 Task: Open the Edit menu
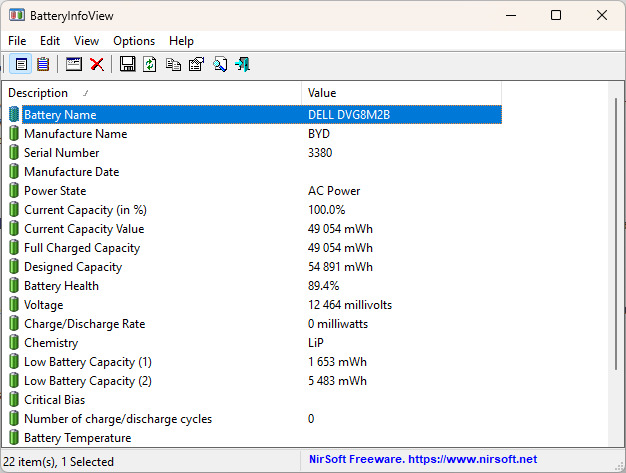(x=50, y=41)
